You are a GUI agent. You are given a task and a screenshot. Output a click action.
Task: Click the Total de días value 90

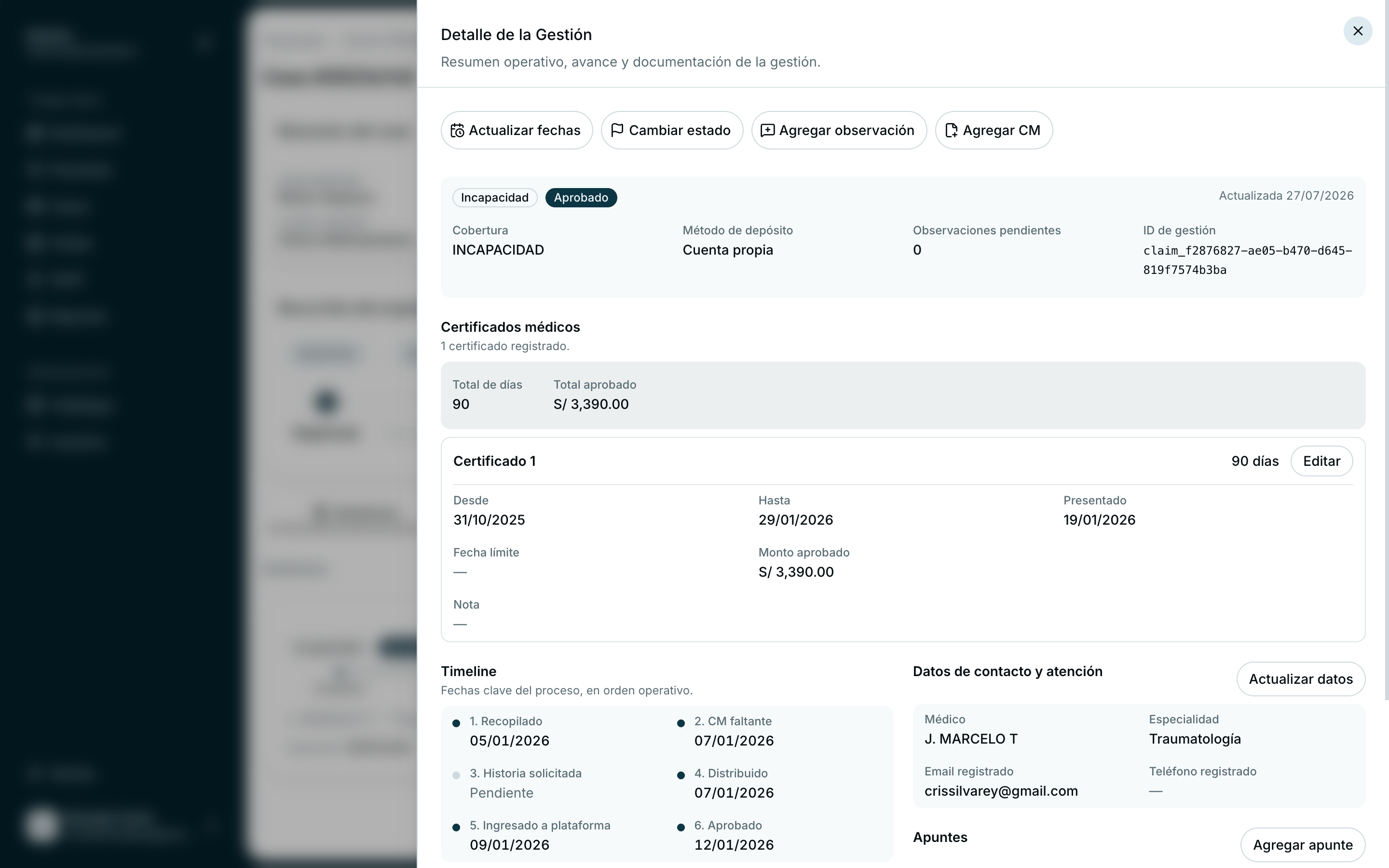pyautogui.click(x=461, y=404)
